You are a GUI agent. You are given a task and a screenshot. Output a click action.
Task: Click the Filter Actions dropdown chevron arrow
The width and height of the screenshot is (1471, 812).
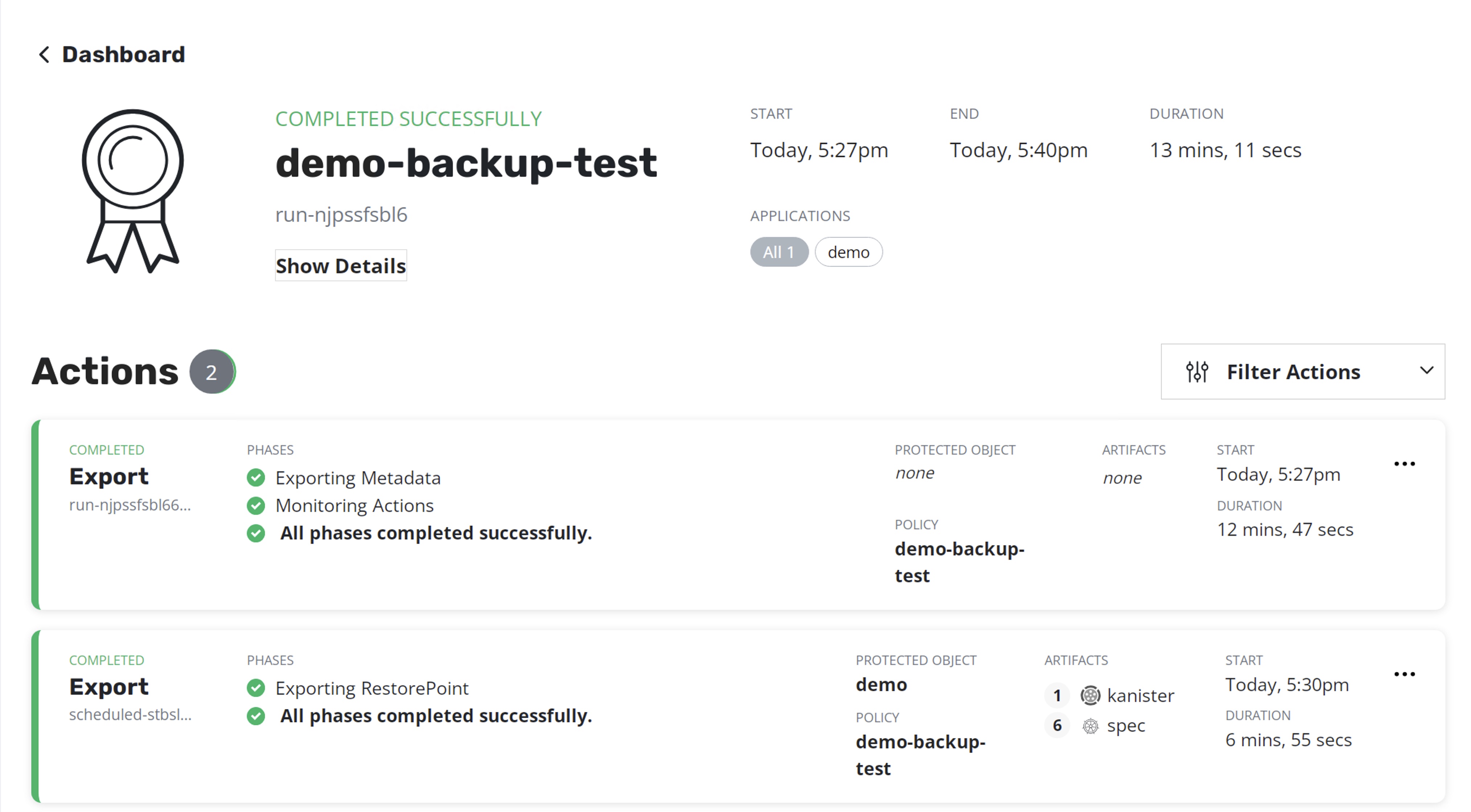tap(1426, 370)
